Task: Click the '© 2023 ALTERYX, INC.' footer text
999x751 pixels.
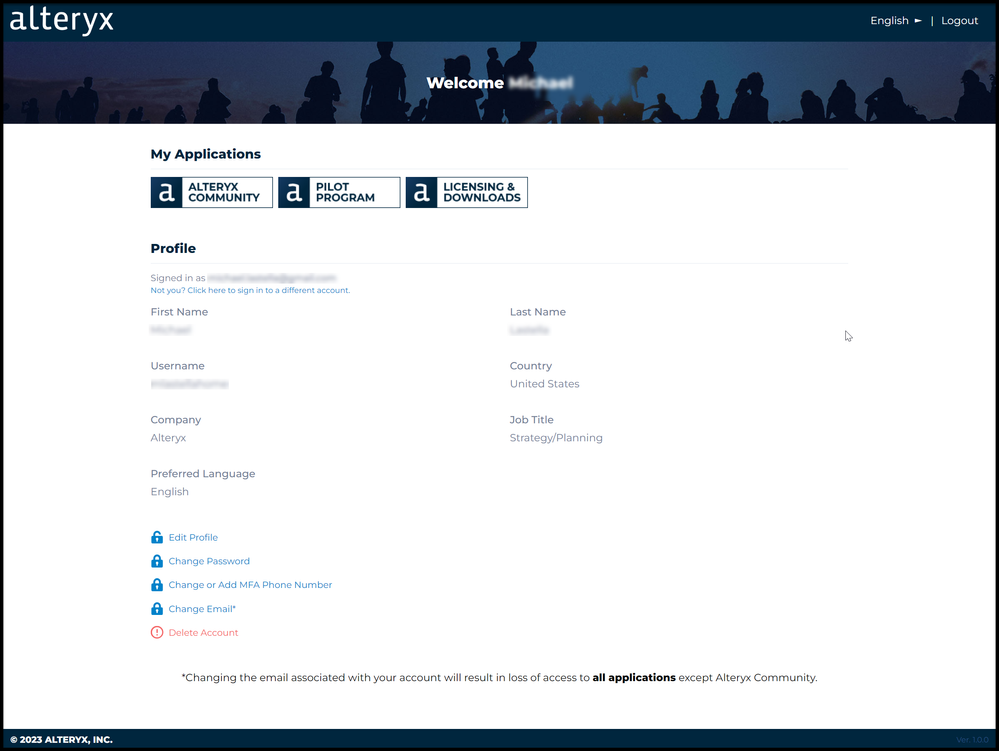Action: coord(61,740)
